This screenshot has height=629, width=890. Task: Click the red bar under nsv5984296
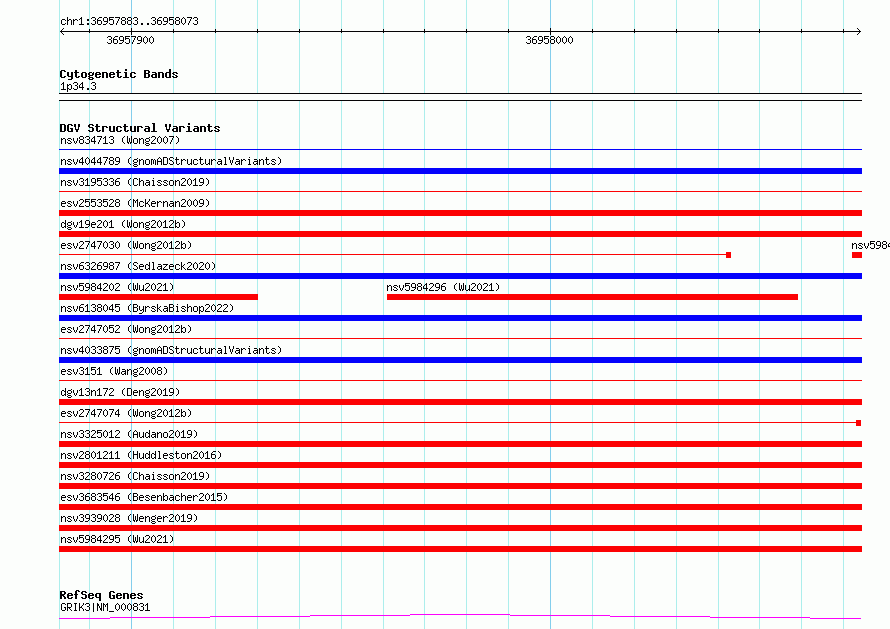(x=592, y=297)
